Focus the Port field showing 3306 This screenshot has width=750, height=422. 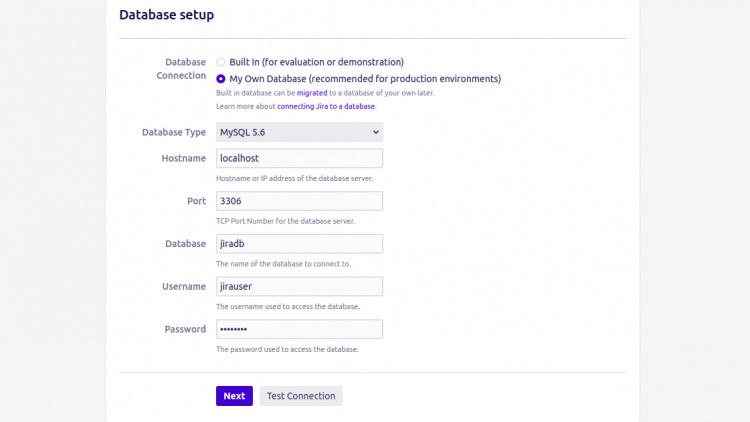(x=299, y=201)
